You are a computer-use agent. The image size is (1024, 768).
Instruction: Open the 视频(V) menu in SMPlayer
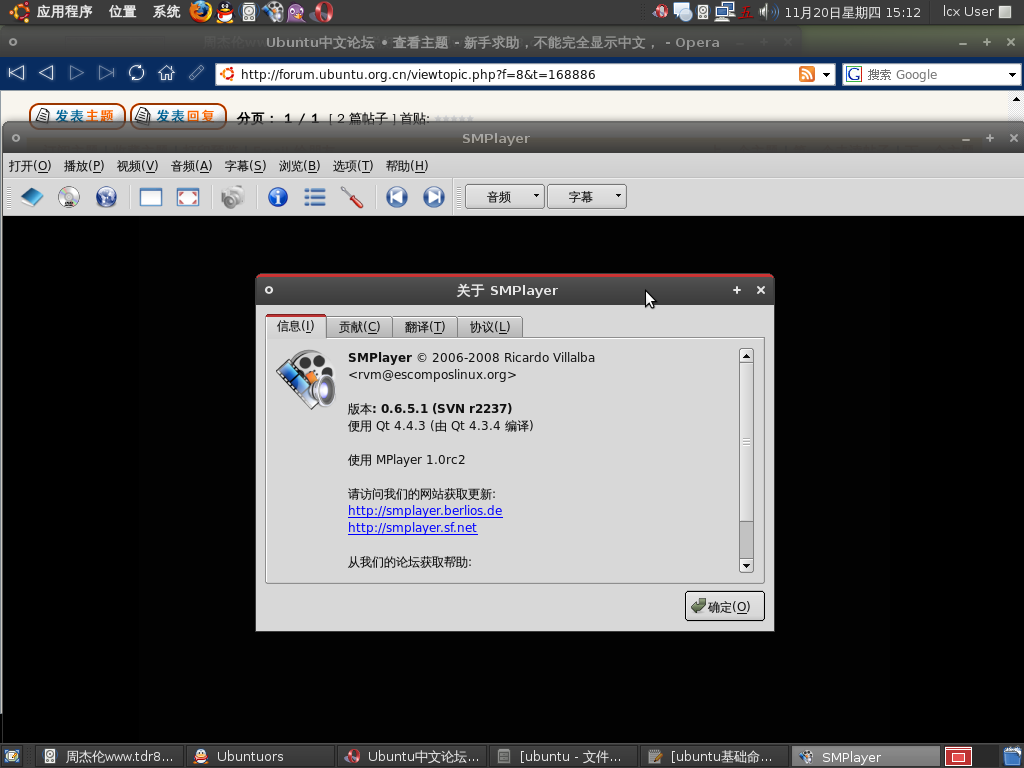(137, 166)
